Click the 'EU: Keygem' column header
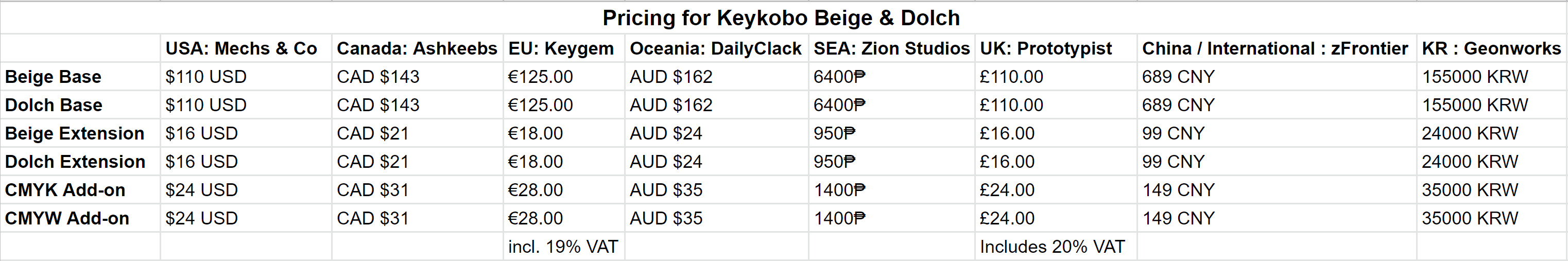Image resolution: width=1568 pixels, height=261 pixels. (x=561, y=48)
